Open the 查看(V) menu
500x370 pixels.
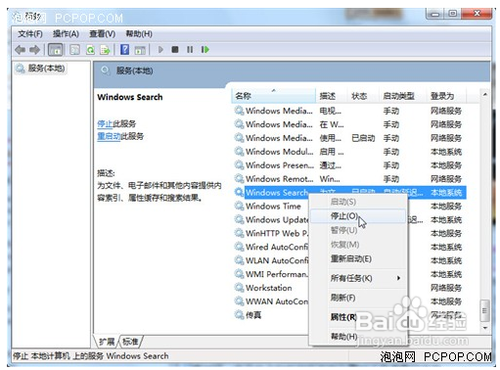(102, 34)
